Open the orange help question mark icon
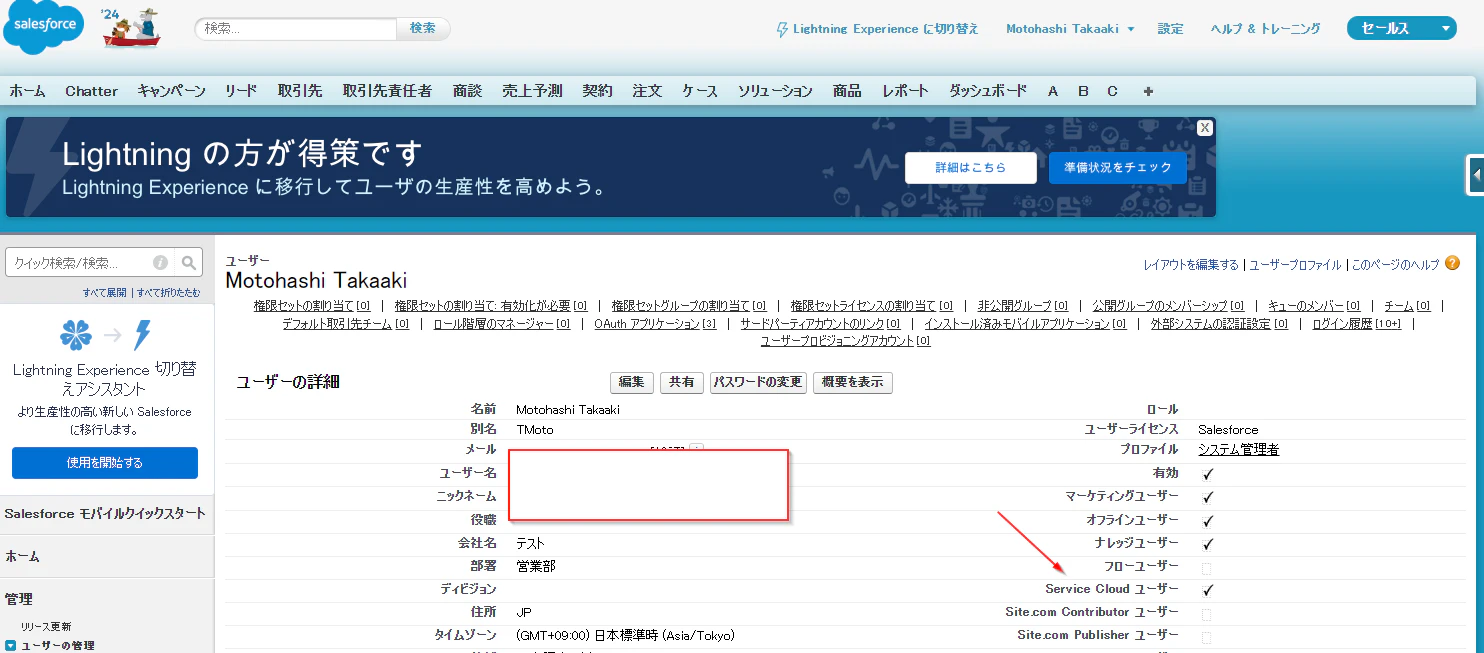The image size is (1484, 653). click(1452, 264)
